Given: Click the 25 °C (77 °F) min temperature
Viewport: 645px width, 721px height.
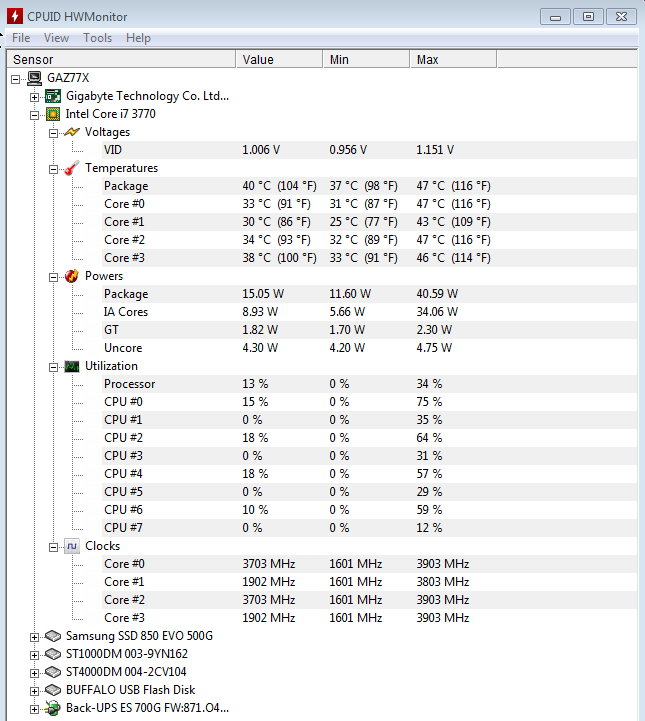Looking at the screenshot, I should [364, 222].
